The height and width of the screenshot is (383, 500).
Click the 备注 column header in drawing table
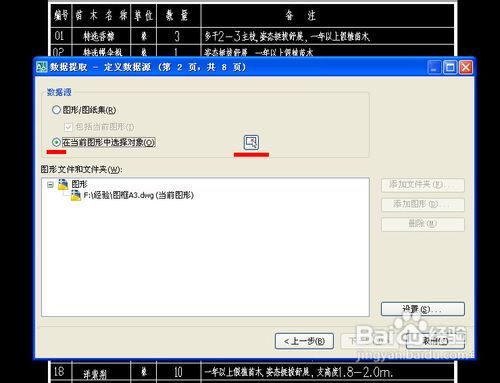(x=300, y=15)
